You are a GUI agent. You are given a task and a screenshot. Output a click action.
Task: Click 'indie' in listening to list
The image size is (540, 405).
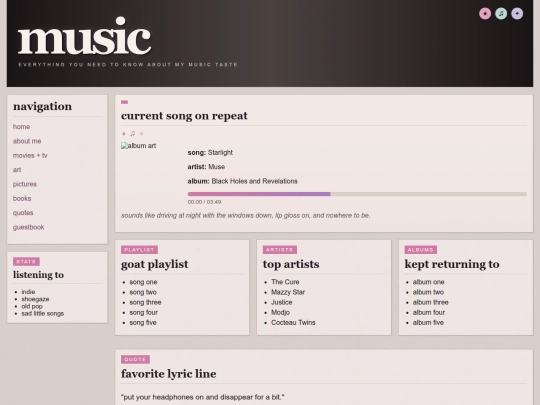tap(28, 292)
